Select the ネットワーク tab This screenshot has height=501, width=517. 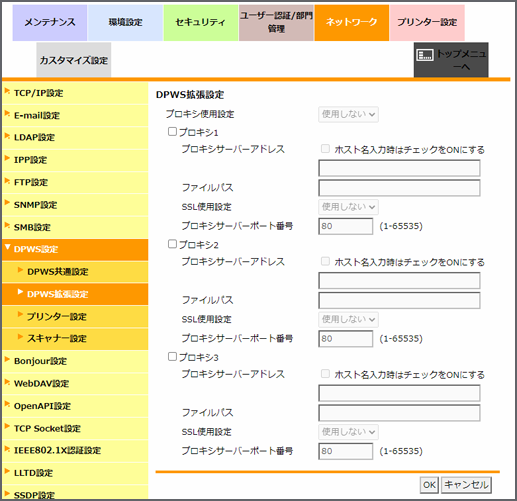coord(352,23)
